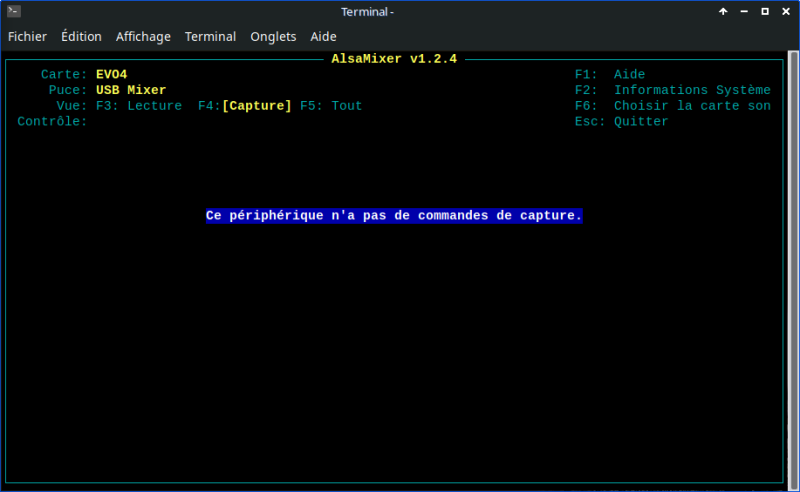Image resolution: width=800 pixels, height=492 pixels.
Task: Open the Aide menu
Action: pos(323,37)
